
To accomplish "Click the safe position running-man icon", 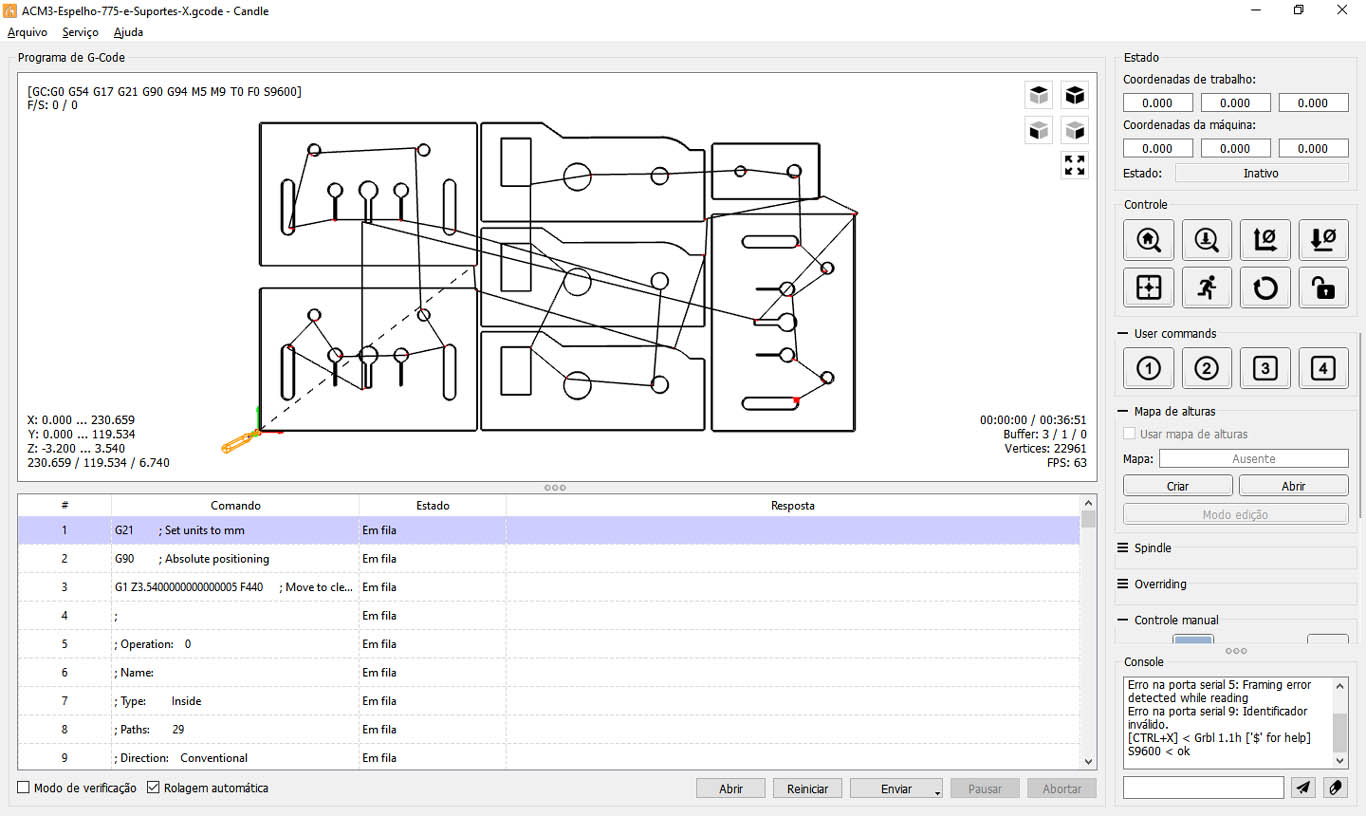I will (x=1207, y=288).
